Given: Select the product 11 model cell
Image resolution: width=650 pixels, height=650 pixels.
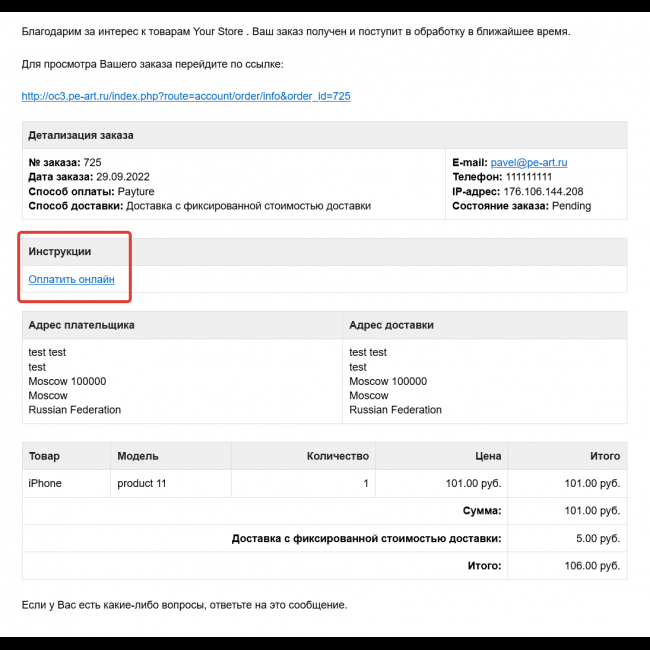Looking at the screenshot, I should coord(142,483).
